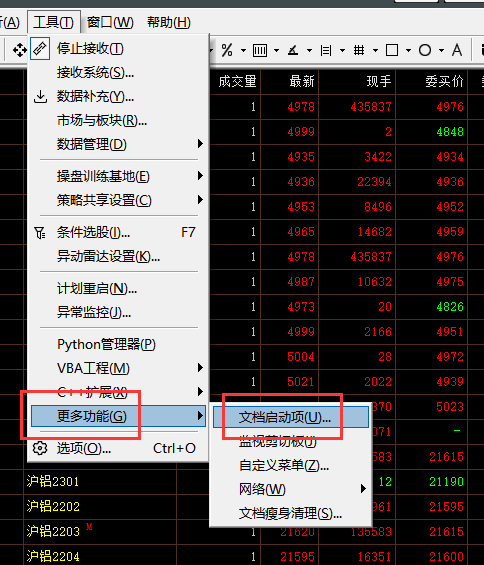
Task: Choose 条件选股(I)... menu item
Action: pos(118,233)
